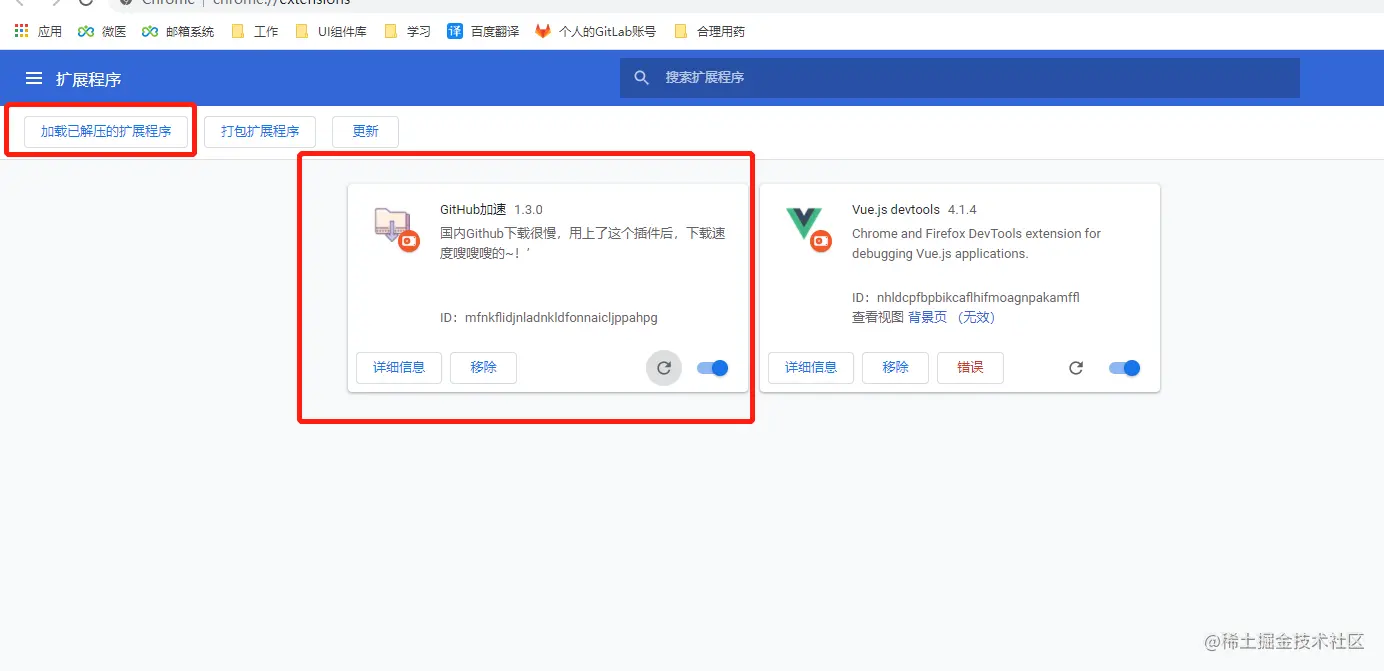
Task: Click the search magnifier icon
Action: click(642, 77)
